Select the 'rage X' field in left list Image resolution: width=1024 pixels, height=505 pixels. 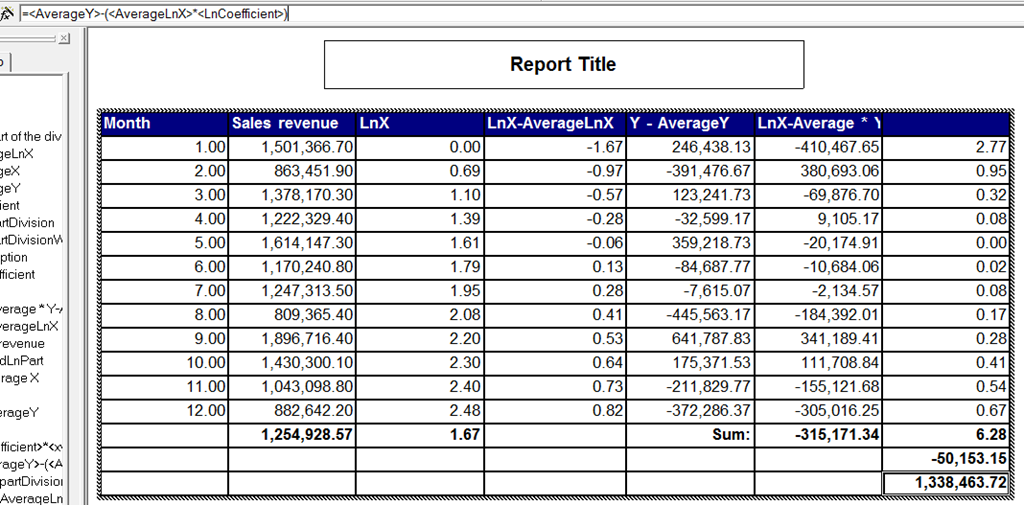(20, 378)
